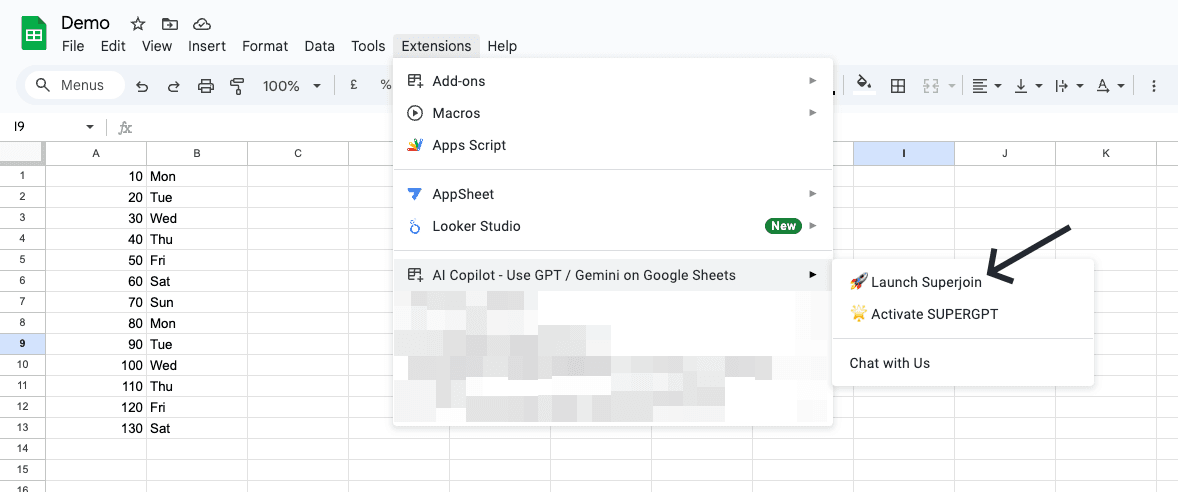Click the Looker Studio logo icon

(x=415, y=226)
